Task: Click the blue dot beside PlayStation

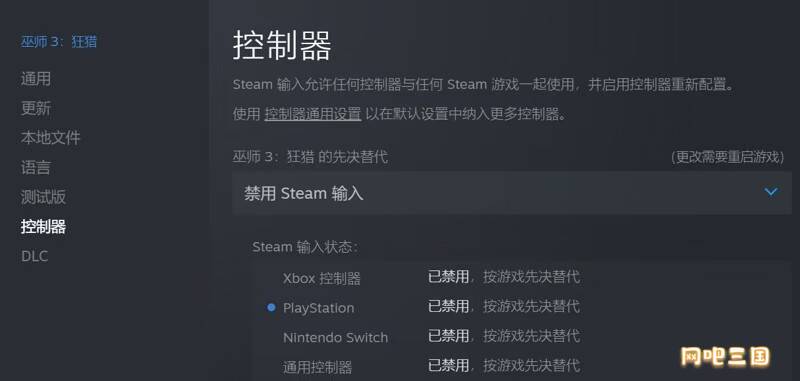Action: pyautogui.click(x=271, y=307)
